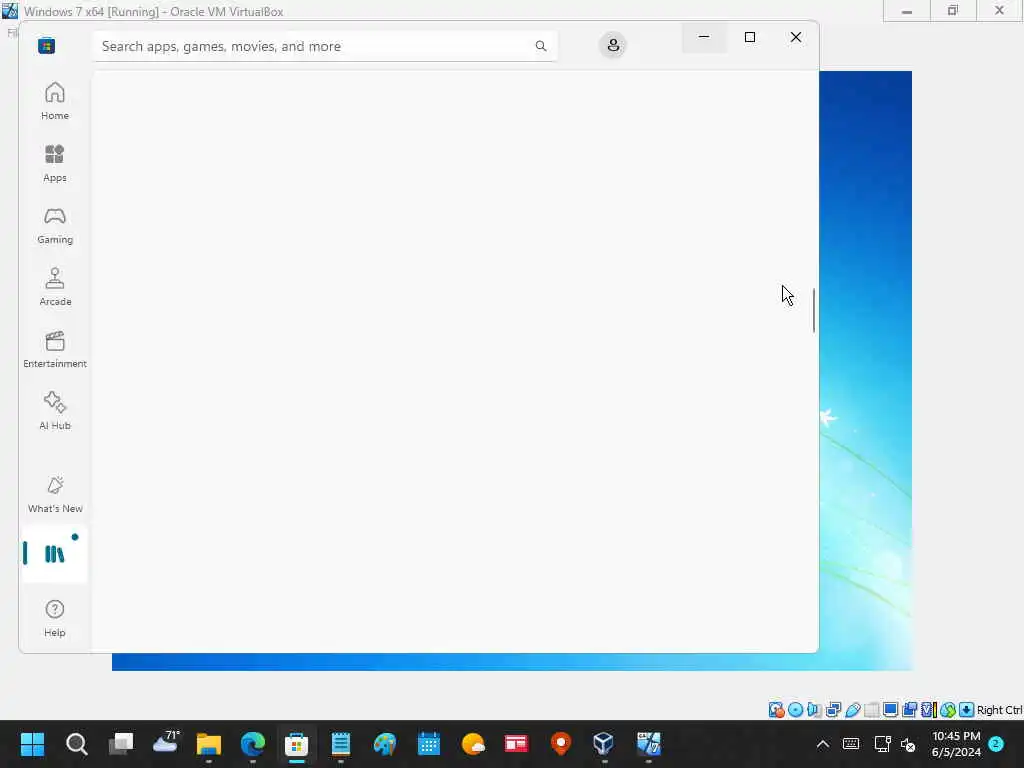Open taskbar Search
Screen dimensions: 1024x768
coord(76,744)
